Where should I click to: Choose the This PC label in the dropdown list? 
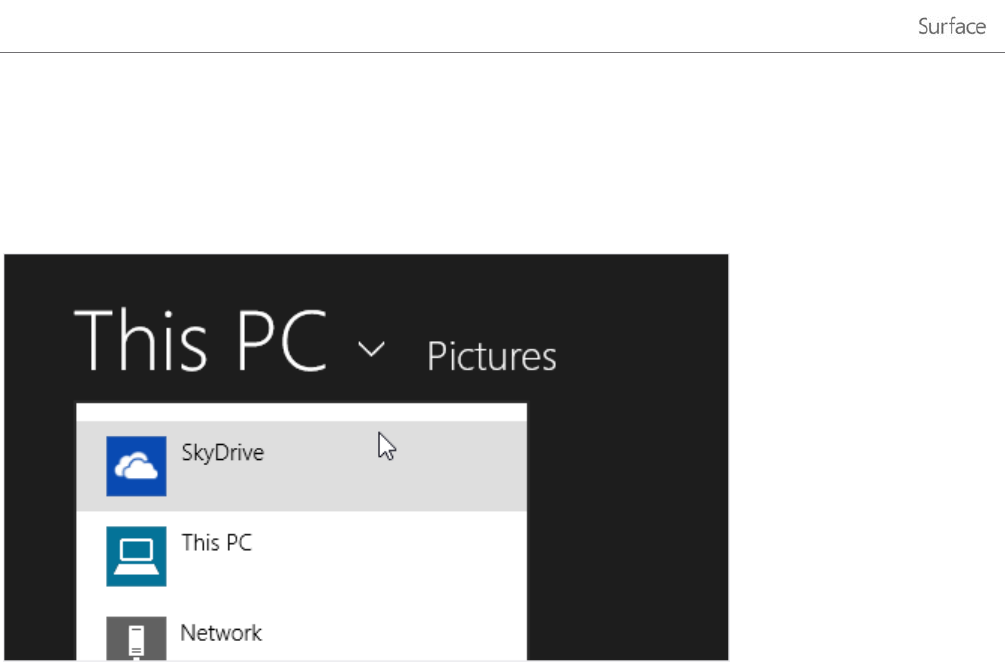[216, 543]
